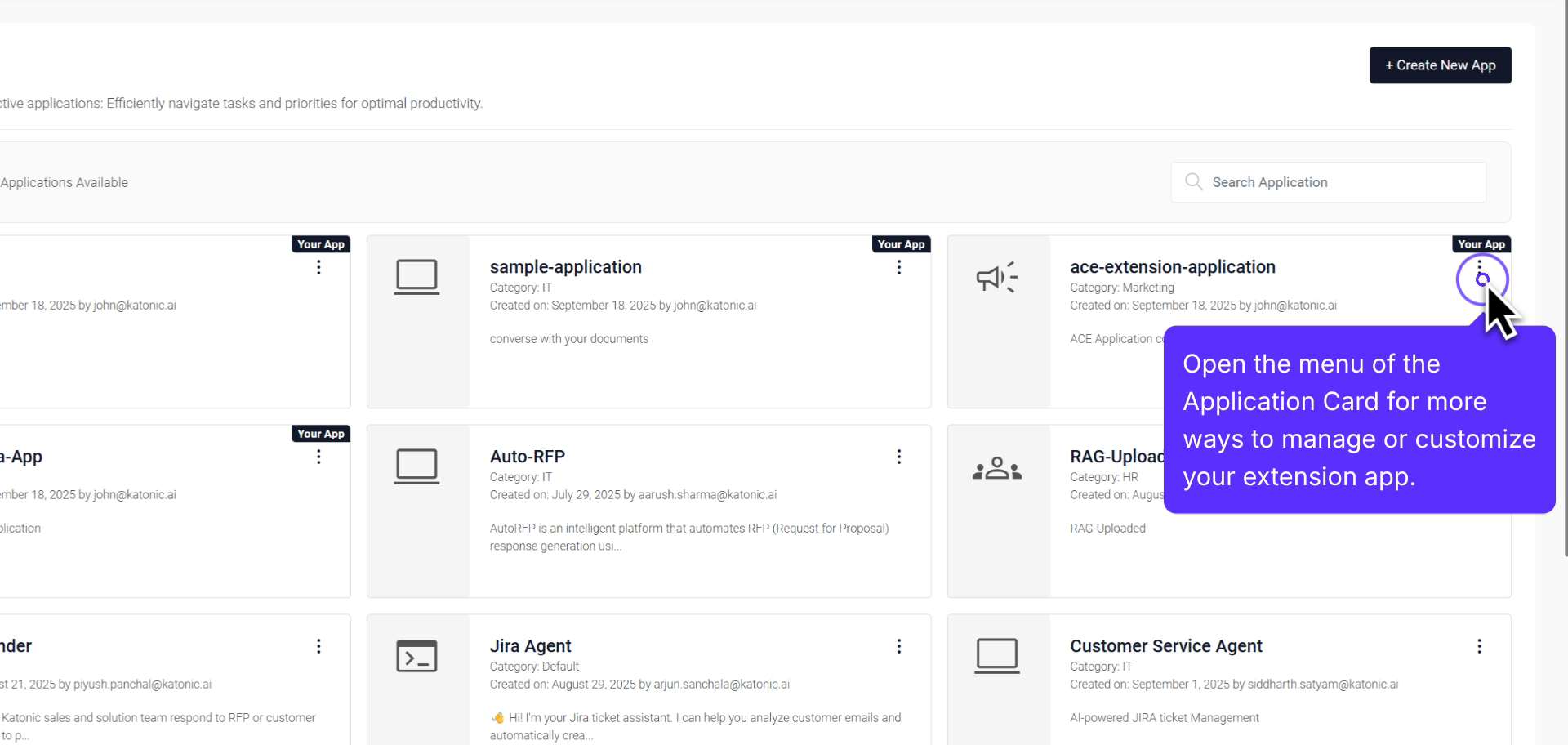Click the laptop icon on Auto-RFP card
Viewport: 1568px width, 745px height.
[416, 466]
